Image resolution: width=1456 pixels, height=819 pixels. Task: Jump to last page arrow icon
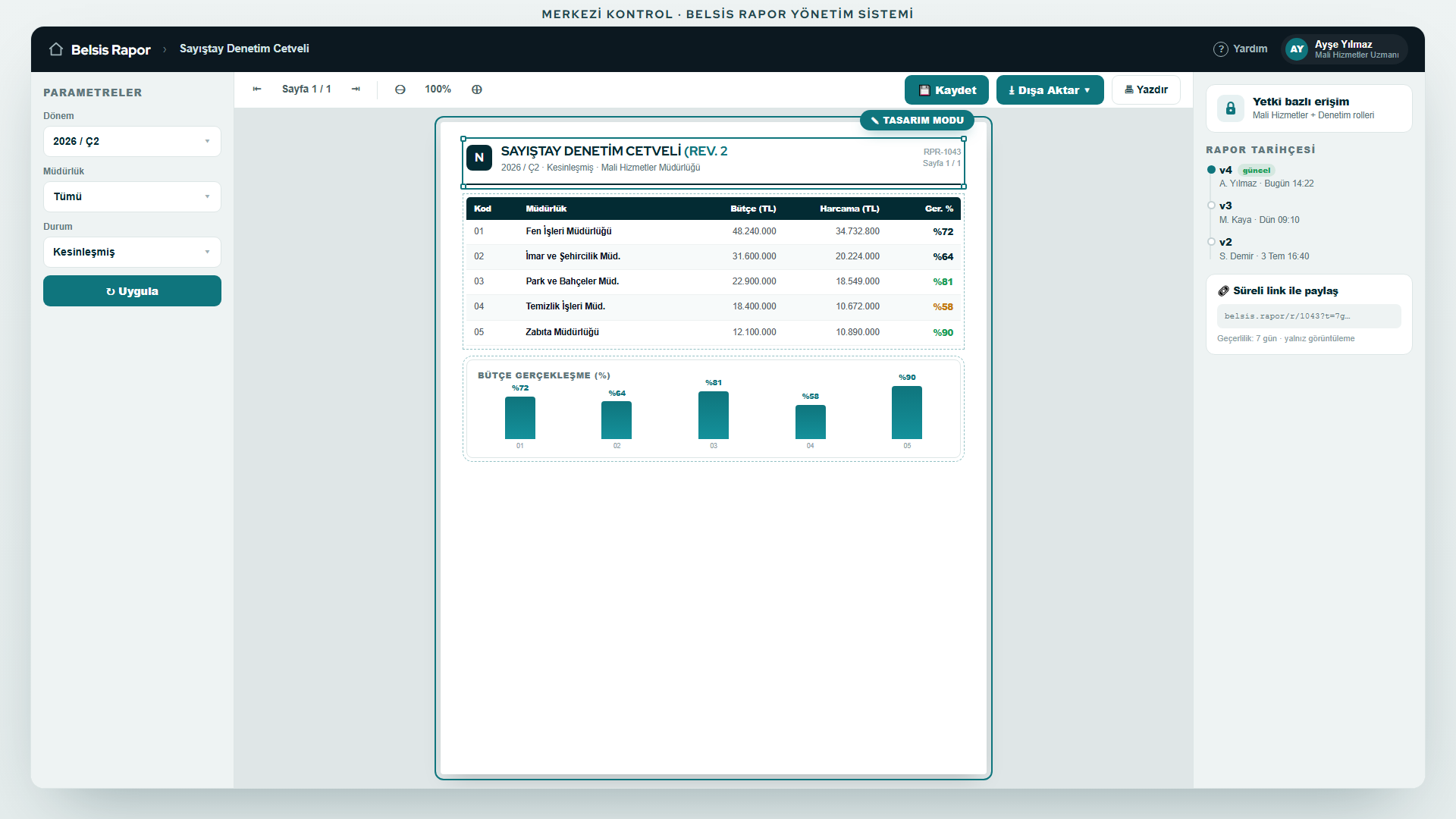pyautogui.click(x=356, y=89)
